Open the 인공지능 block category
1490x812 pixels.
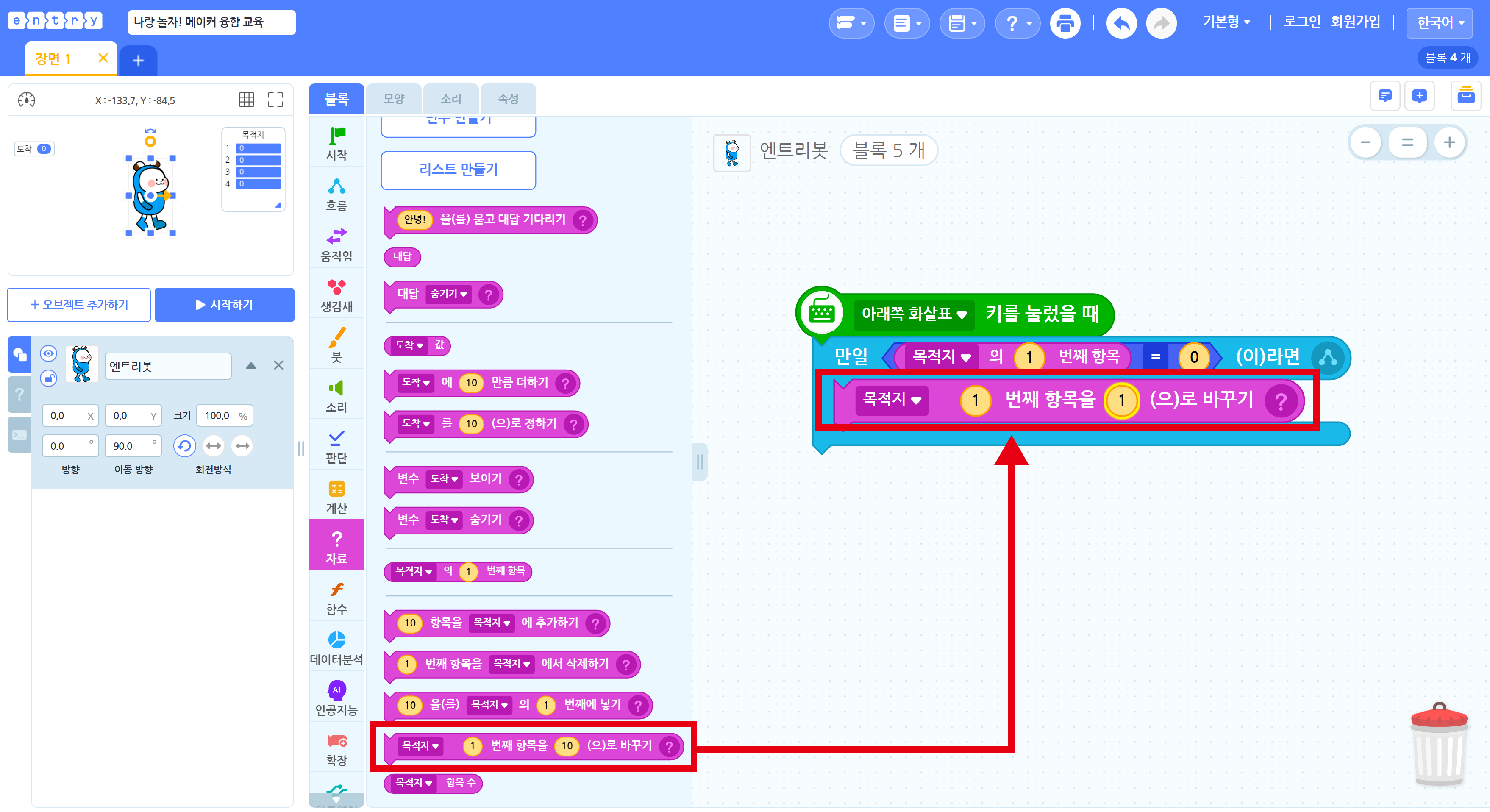click(x=336, y=698)
